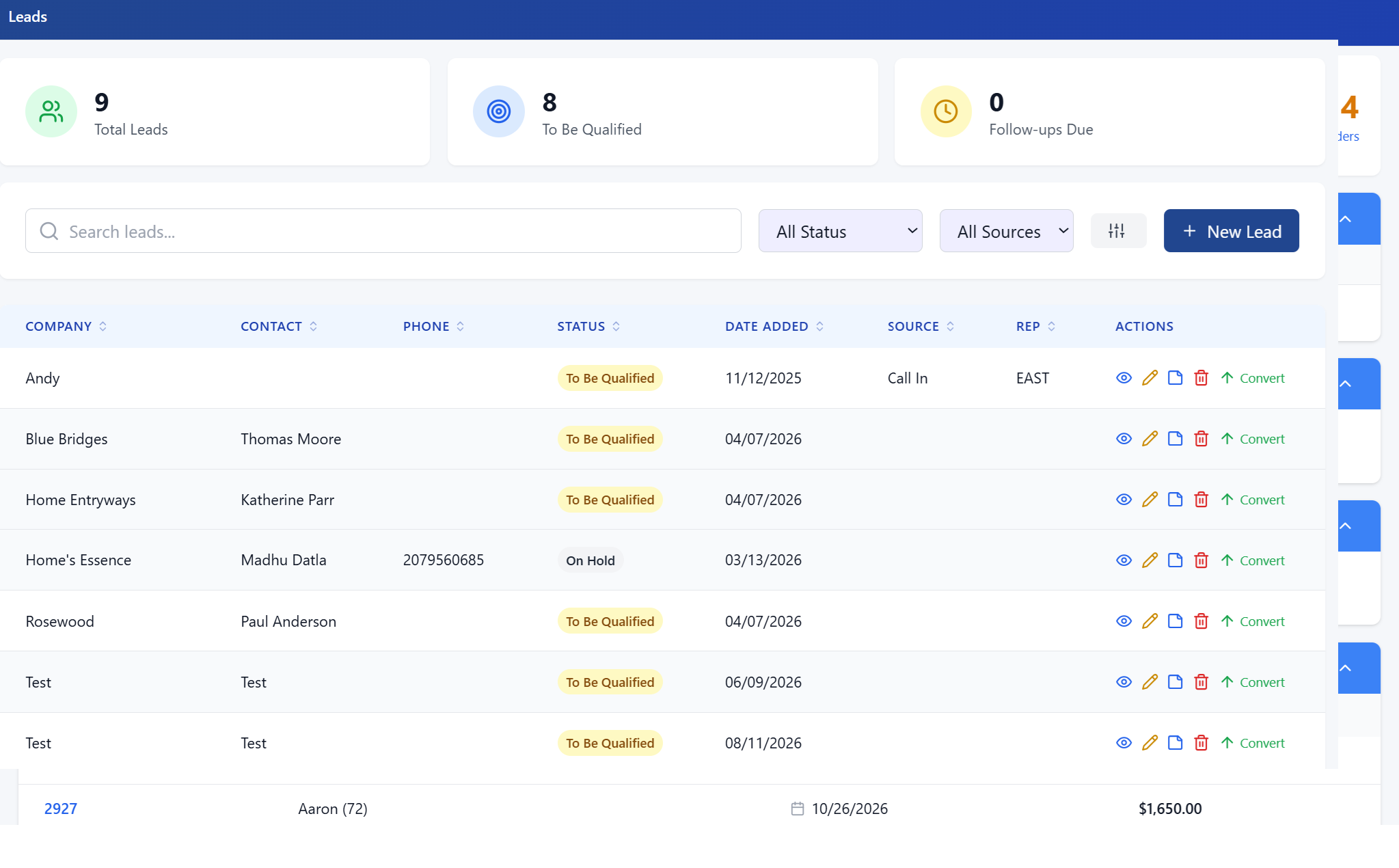Viewport: 1399px width, 868px height.
Task: Delete the Rosewood lead via trash icon
Action: [x=1201, y=621]
